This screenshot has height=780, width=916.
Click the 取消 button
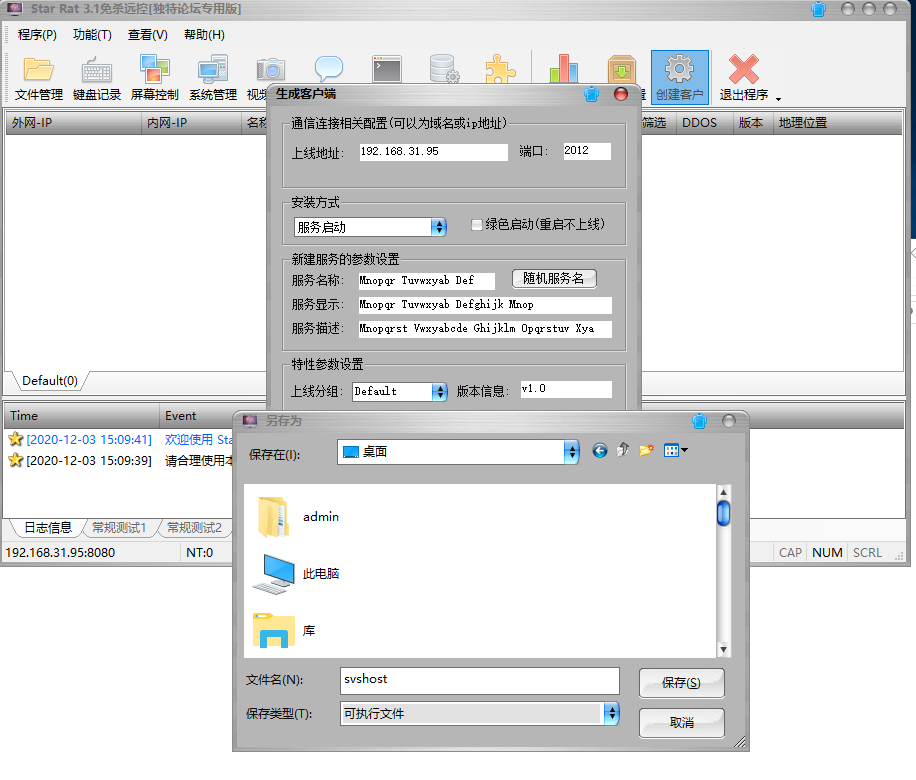[x=681, y=723]
